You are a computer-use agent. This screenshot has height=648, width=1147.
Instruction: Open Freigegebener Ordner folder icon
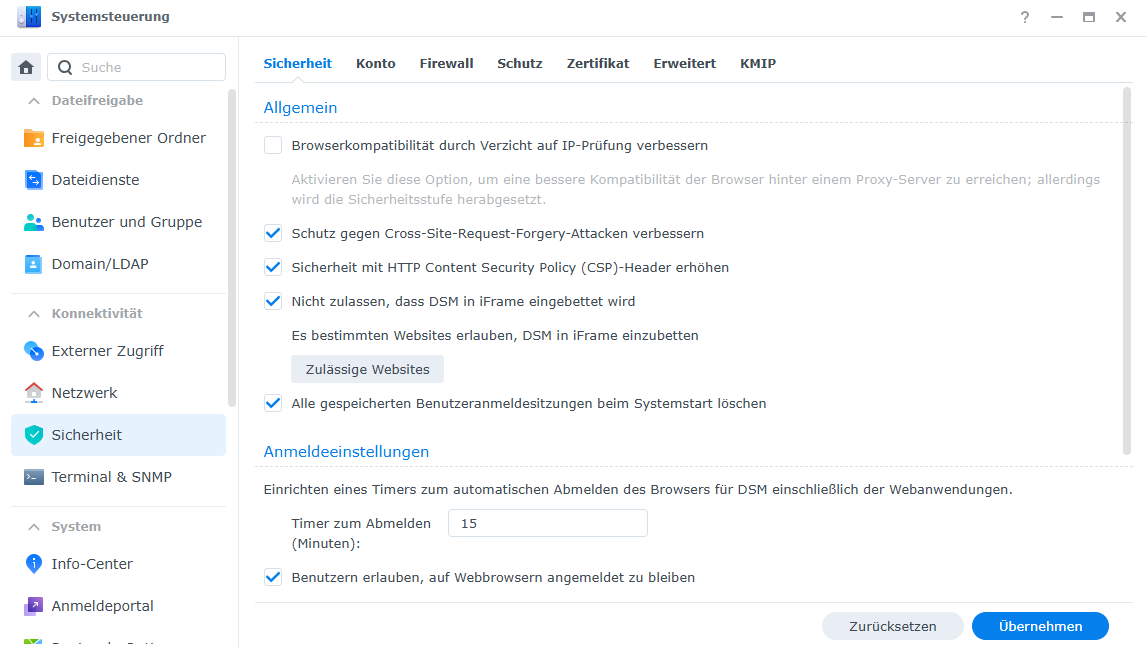[x=34, y=138]
